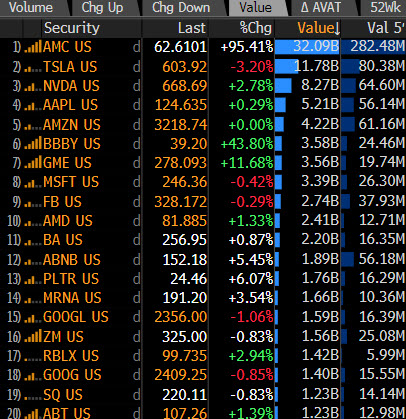Click last price 62.6101

tap(180, 47)
